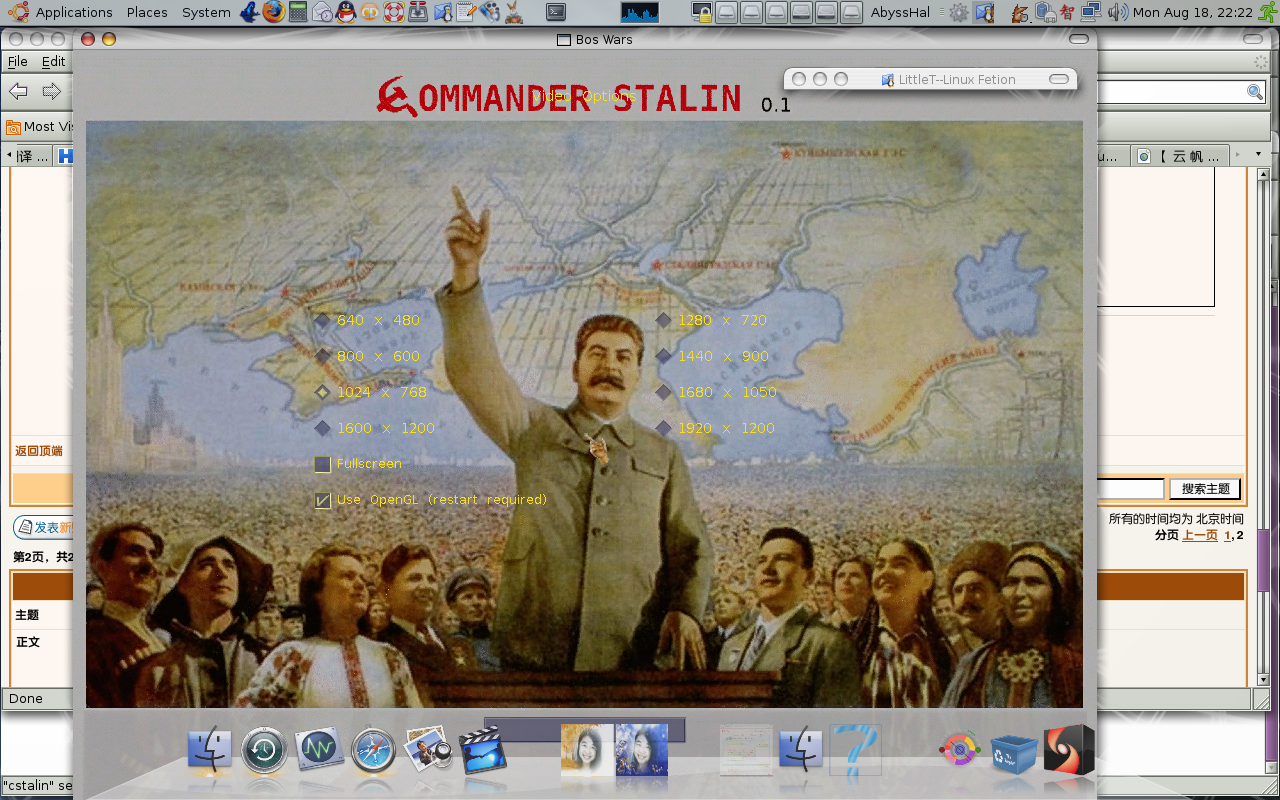The image size is (1280, 800).
Task: Open the Edit menu in Firefox
Action: (x=53, y=61)
